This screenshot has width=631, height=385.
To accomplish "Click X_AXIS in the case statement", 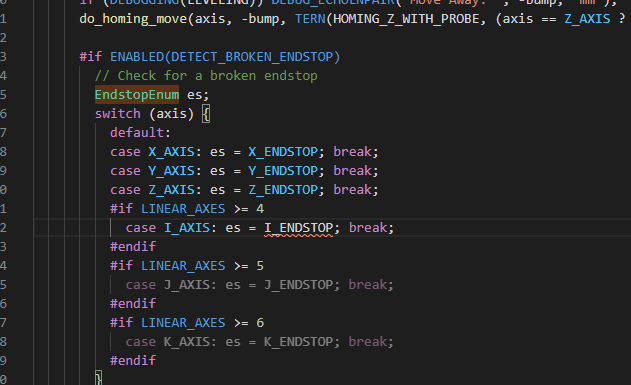I will [171, 152].
